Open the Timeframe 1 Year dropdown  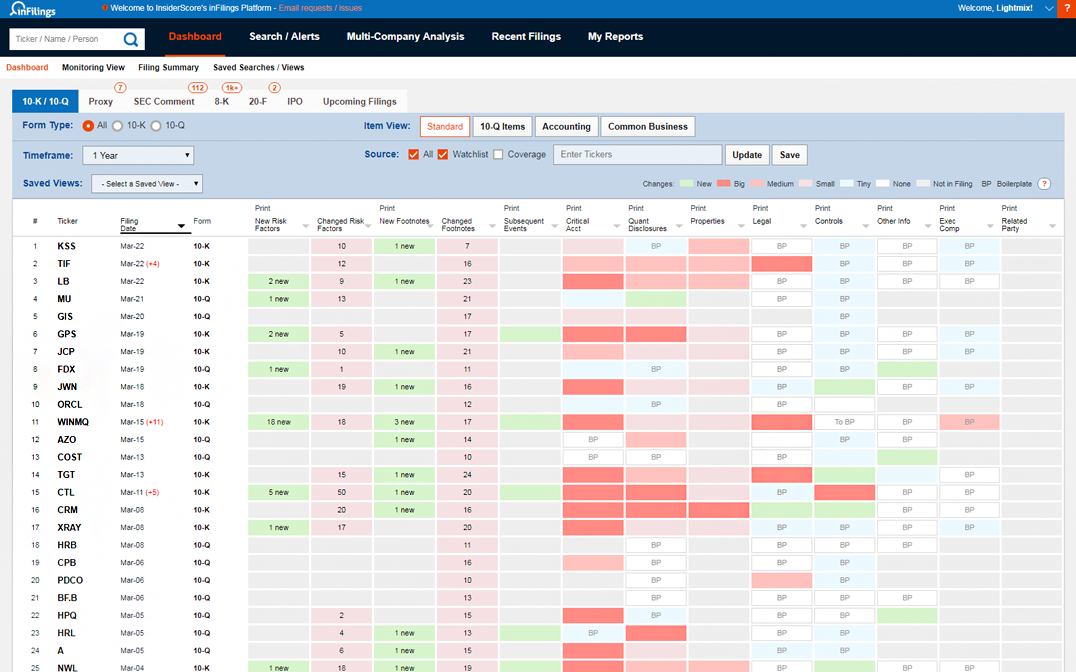(x=138, y=156)
